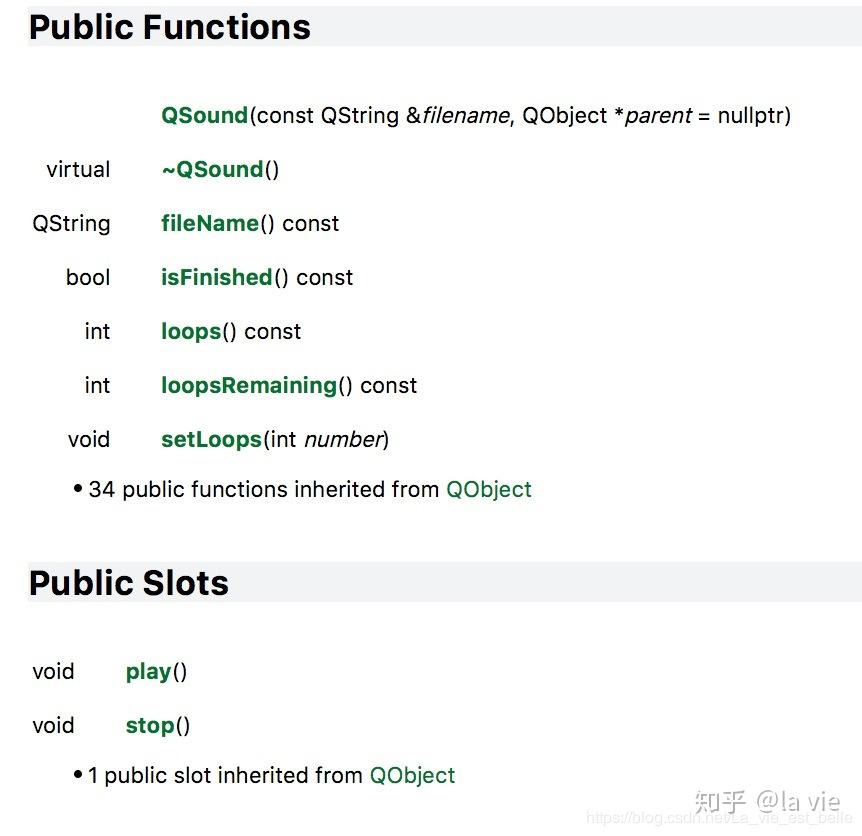Image resolution: width=862 pixels, height=836 pixels.
Task: Open the play slot documentation
Action: pos(148,672)
